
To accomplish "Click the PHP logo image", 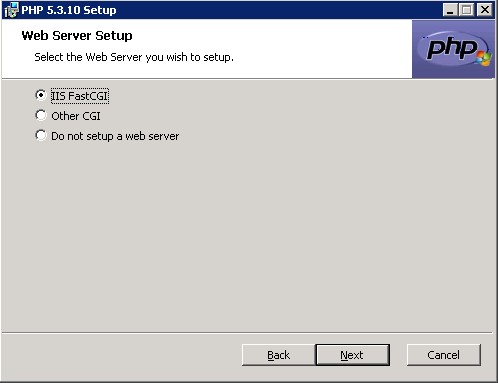I will (454, 49).
